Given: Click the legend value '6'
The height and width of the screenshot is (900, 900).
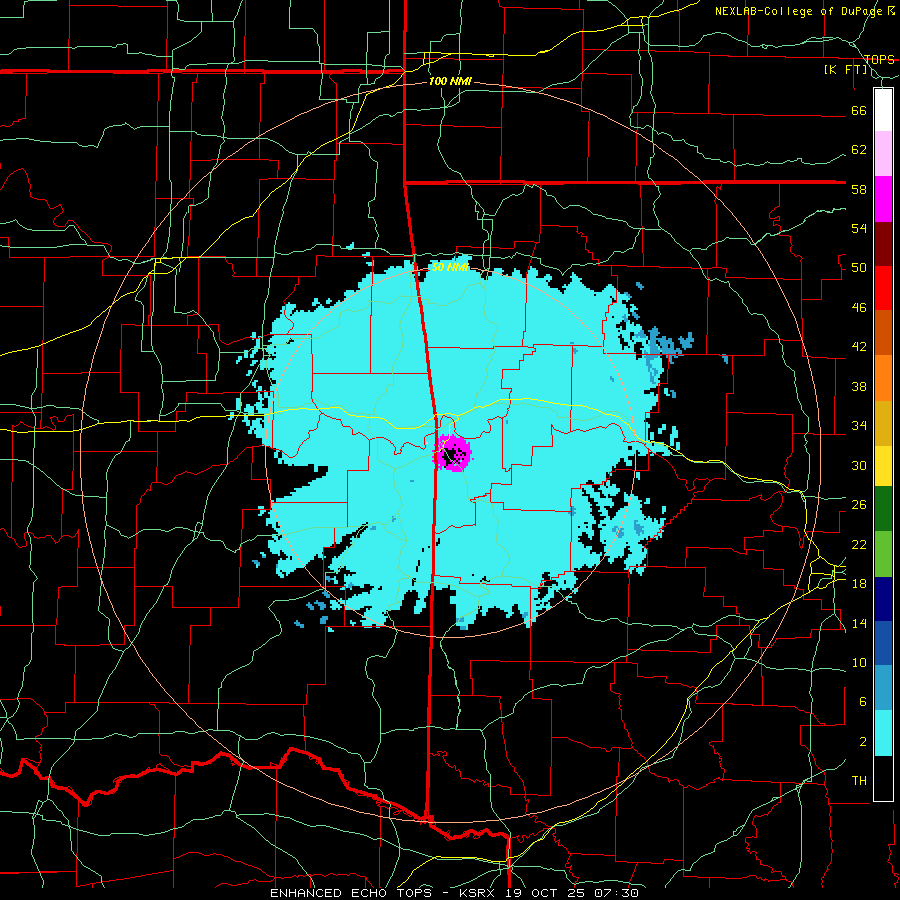Looking at the screenshot, I should click(x=863, y=702).
